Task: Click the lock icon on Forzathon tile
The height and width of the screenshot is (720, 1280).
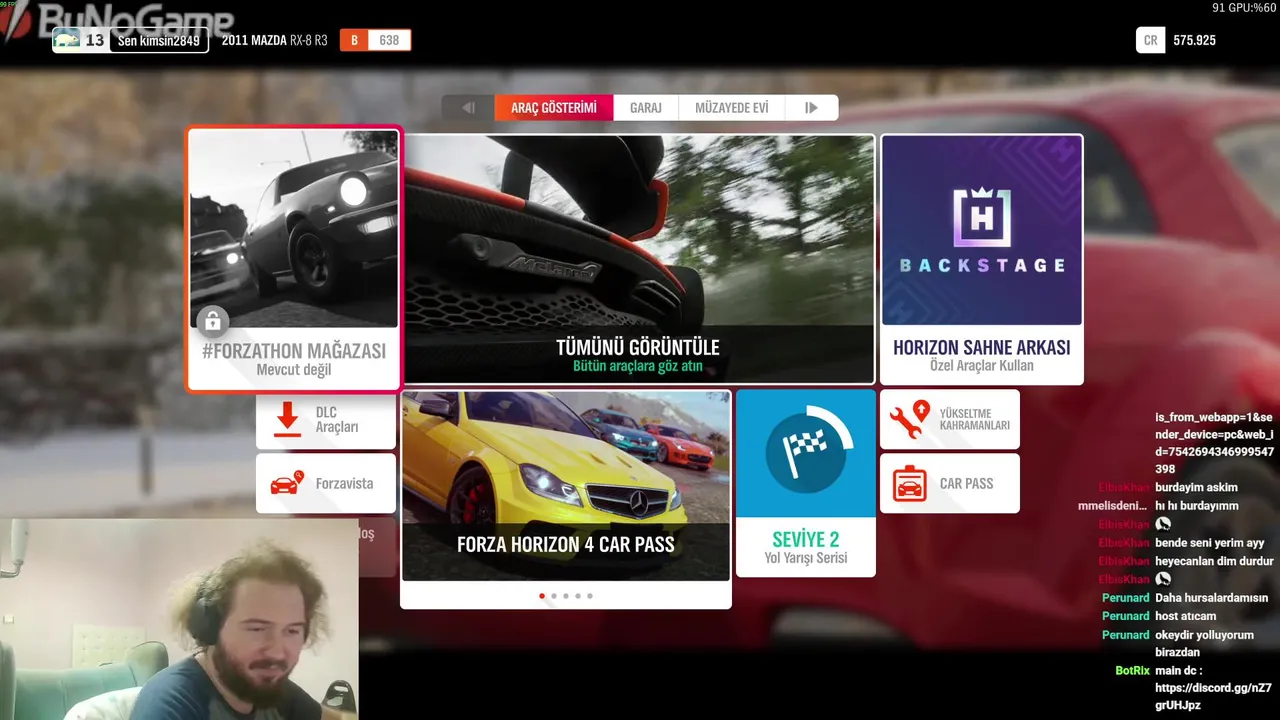Action: tap(212, 321)
